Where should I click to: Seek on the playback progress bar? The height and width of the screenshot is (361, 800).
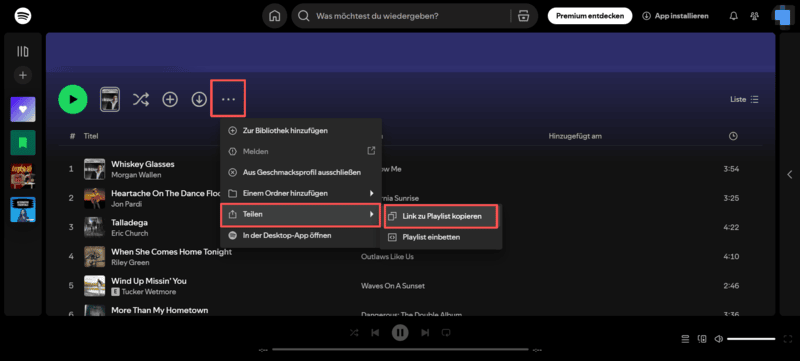pos(400,350)
